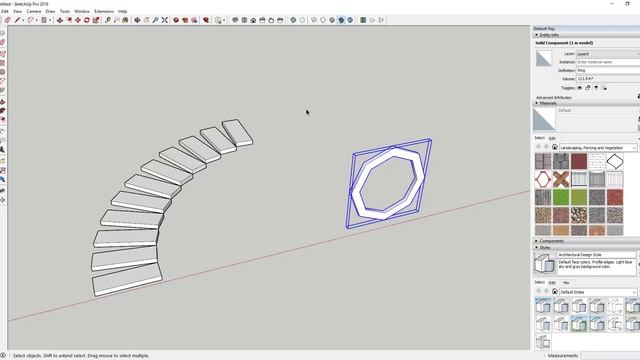Open the Camera menu
Image resolution: width=640 pixels, height=360 pixels.
click(34, 11)
